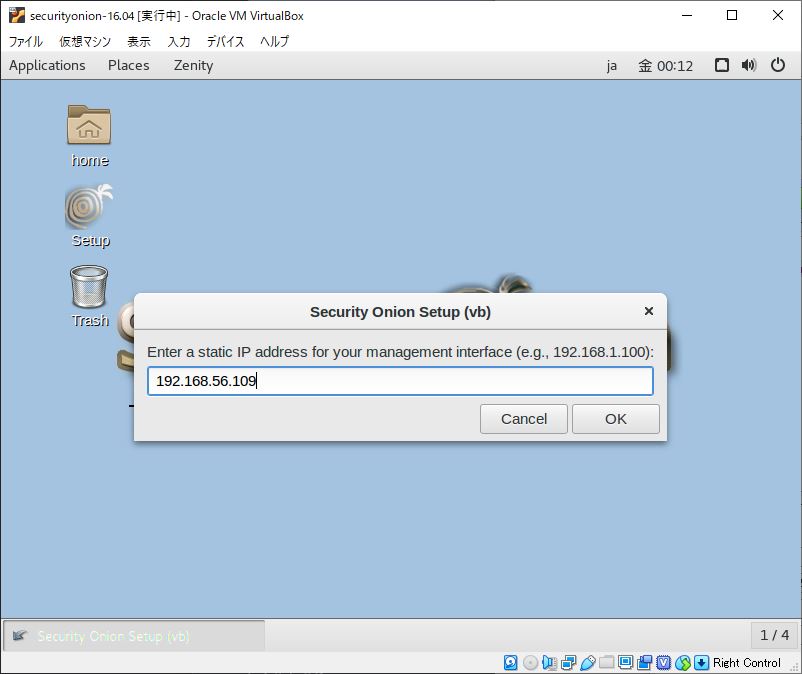Open the power menu icon

click(x=778, y=65)
